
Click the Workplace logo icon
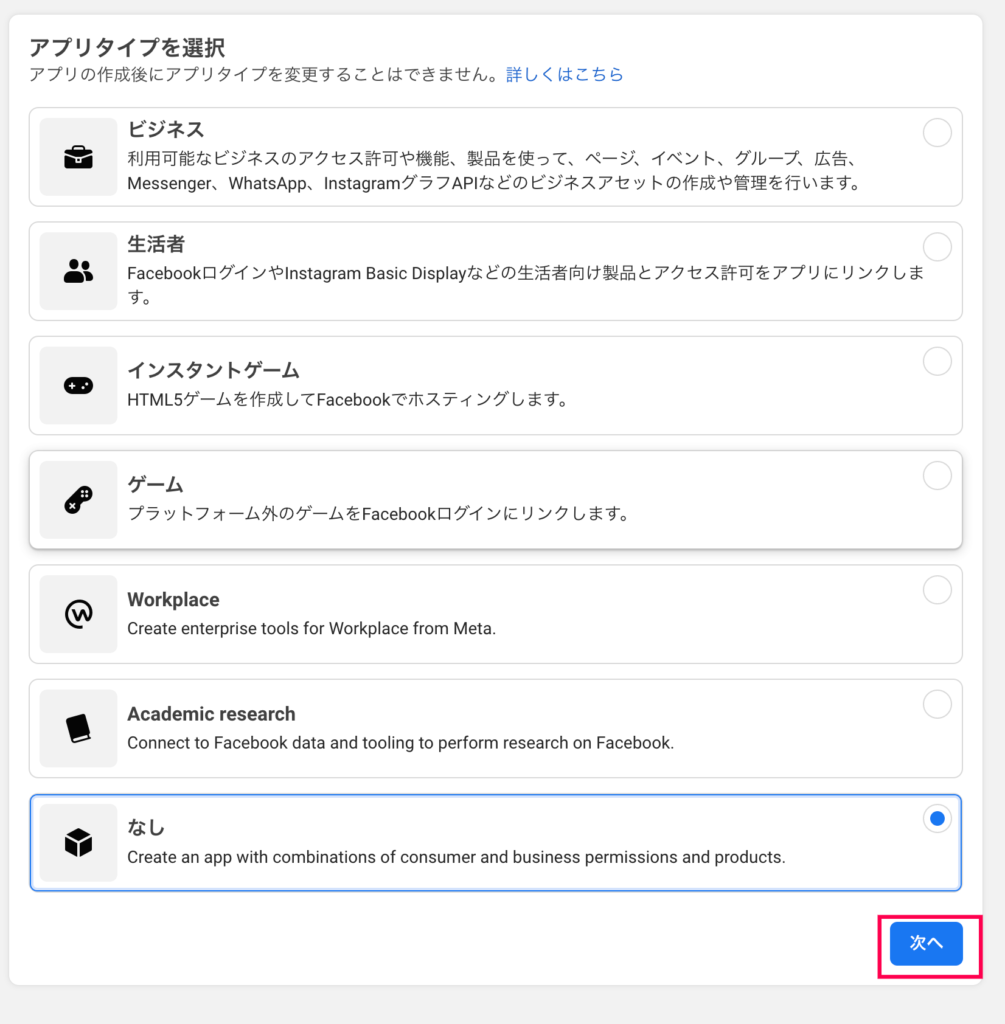tap(78, 614)
